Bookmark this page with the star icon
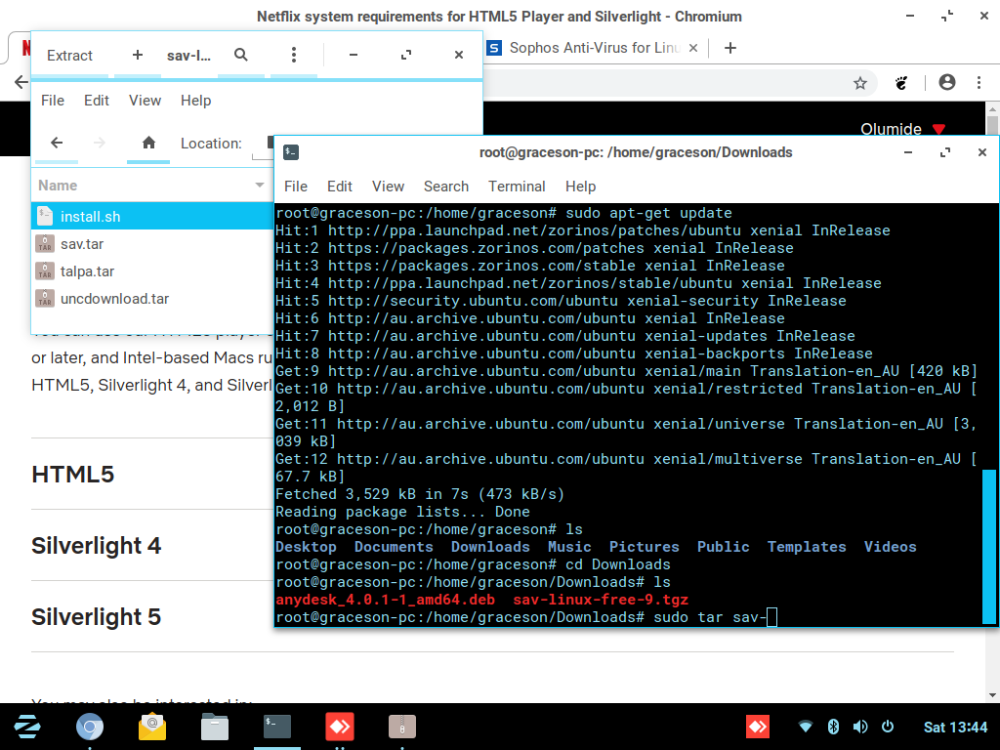This screenshot has height=750, width=1000. click(860, 83)
